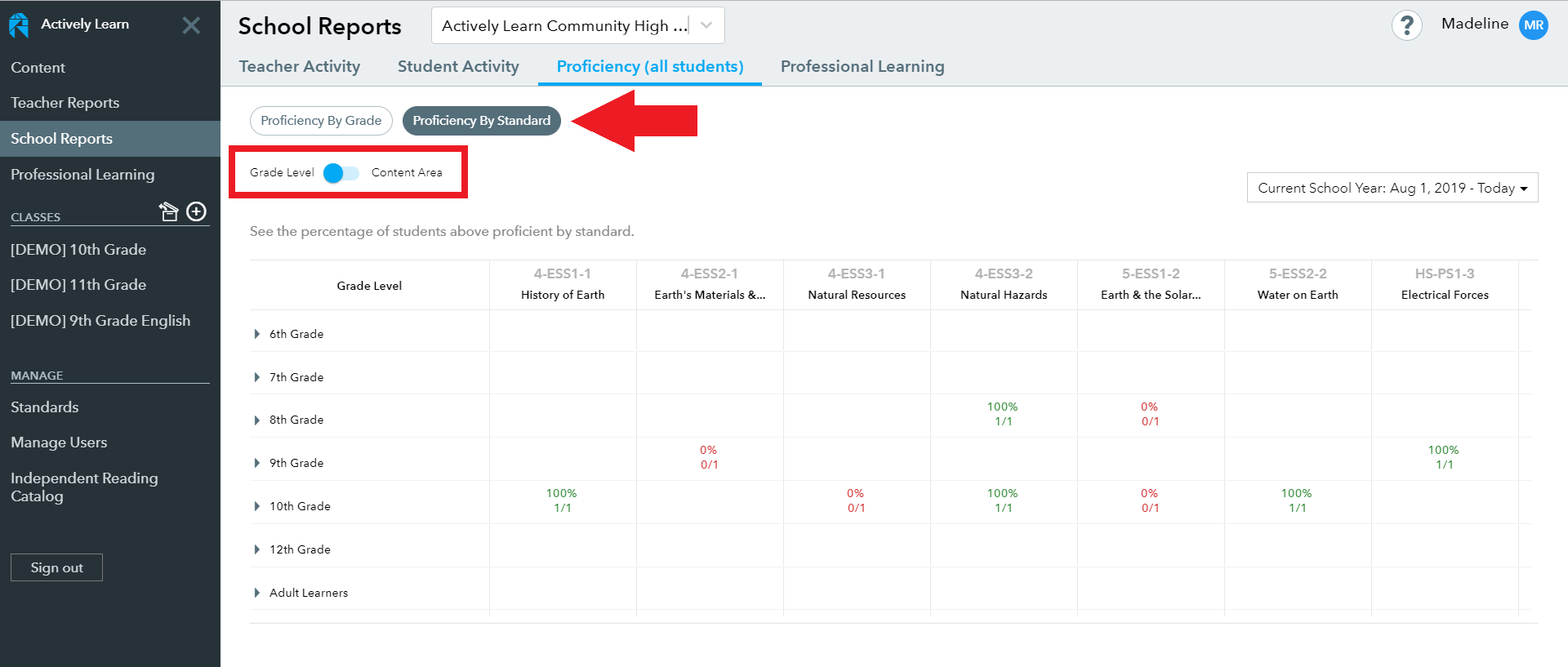Viewport: 1568px width, 667px height.
Task: Open the school selector dropdown
Action: [577, 25]
